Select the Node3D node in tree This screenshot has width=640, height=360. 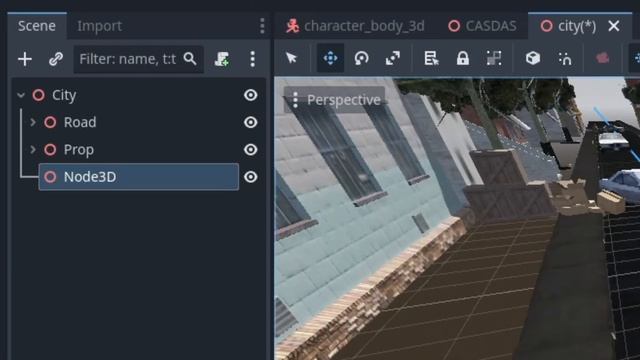pos(138,177)
